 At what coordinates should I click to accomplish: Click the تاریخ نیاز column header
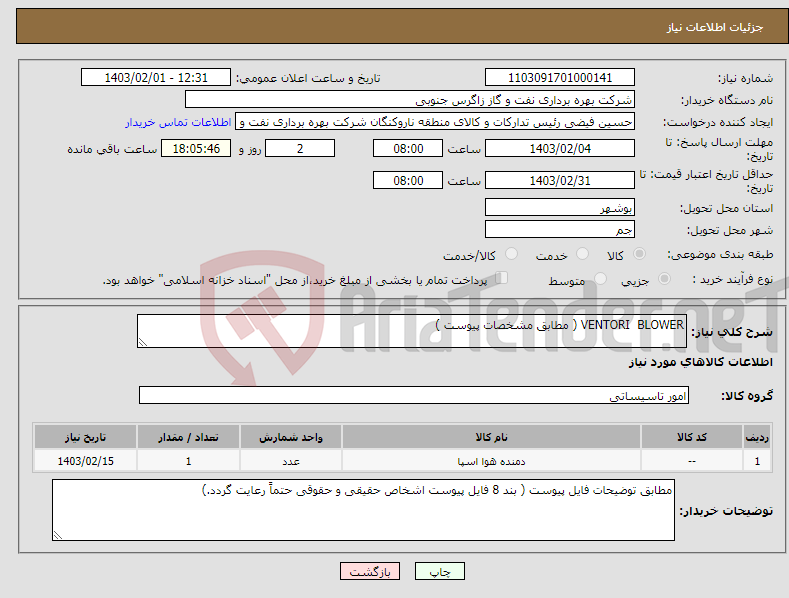point(85,437)
